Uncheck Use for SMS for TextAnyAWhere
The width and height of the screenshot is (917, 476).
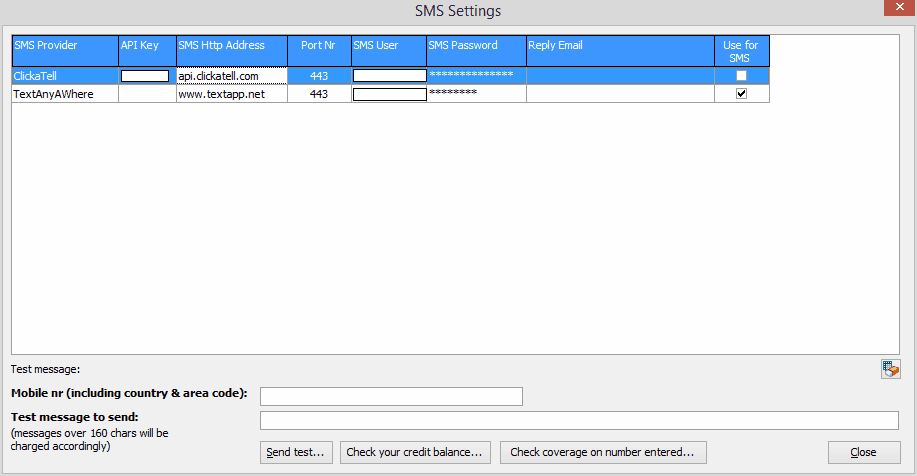pos(741,94)
